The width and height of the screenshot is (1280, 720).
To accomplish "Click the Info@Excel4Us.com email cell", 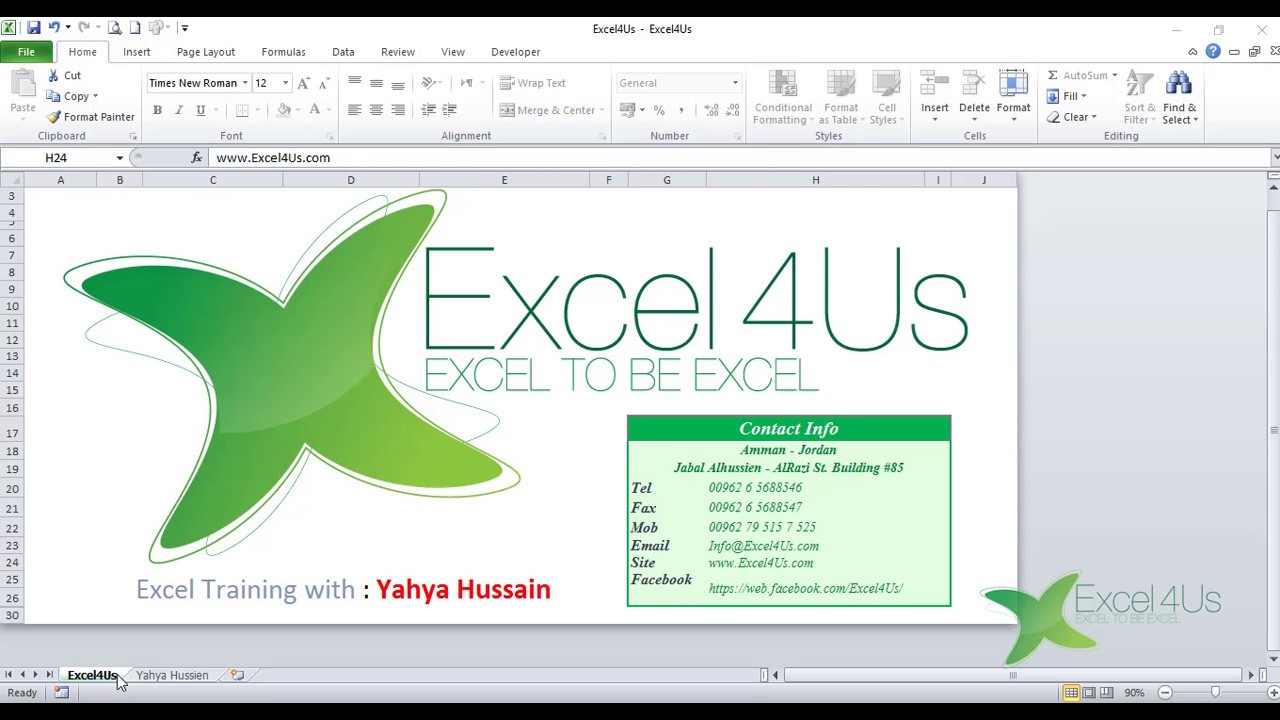I will click(x=764, y=546).
